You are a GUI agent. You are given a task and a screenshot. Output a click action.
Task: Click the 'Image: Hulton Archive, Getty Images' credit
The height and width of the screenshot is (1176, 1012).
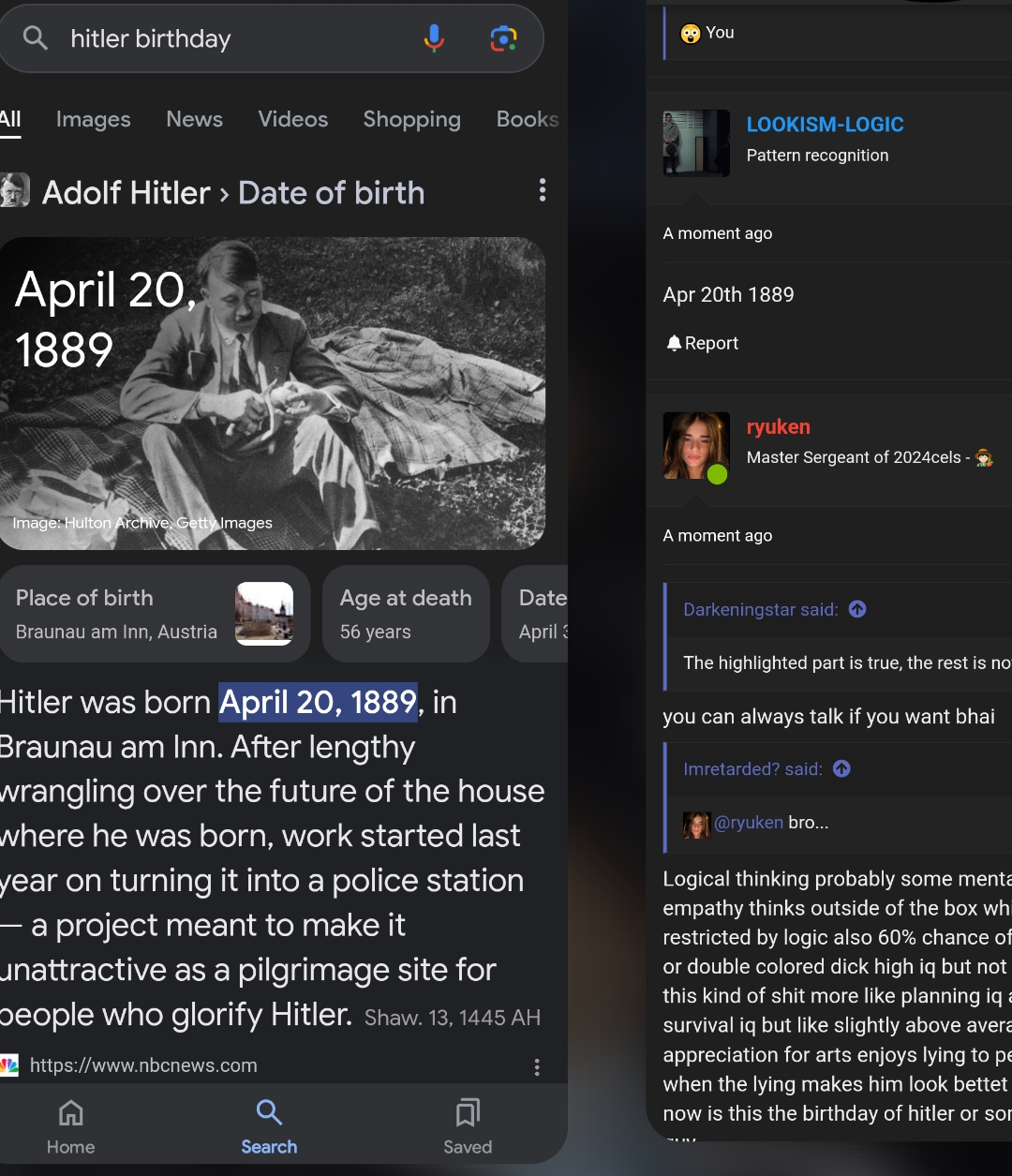point(142,523)
